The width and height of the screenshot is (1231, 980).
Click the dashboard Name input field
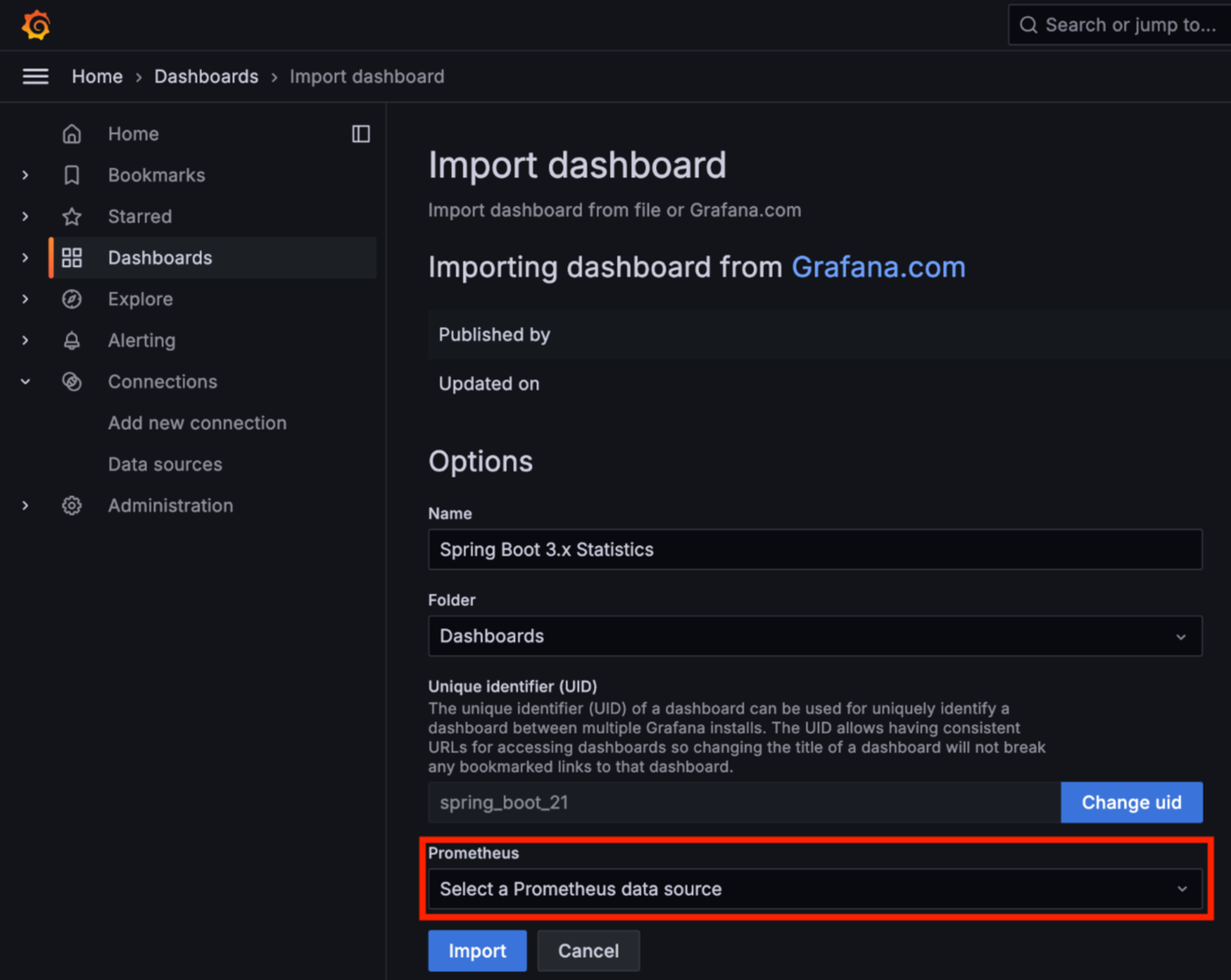814,549
